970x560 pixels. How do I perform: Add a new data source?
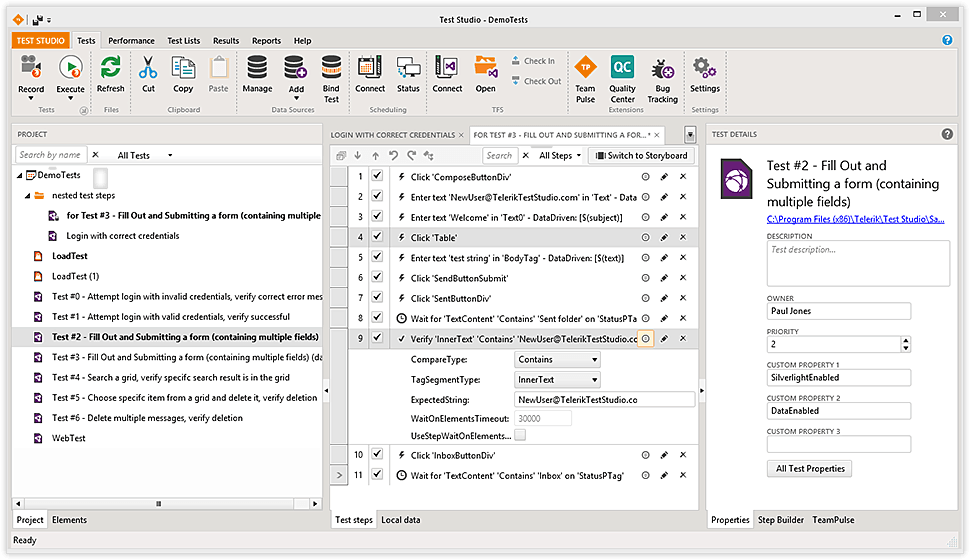pos(296,67)
